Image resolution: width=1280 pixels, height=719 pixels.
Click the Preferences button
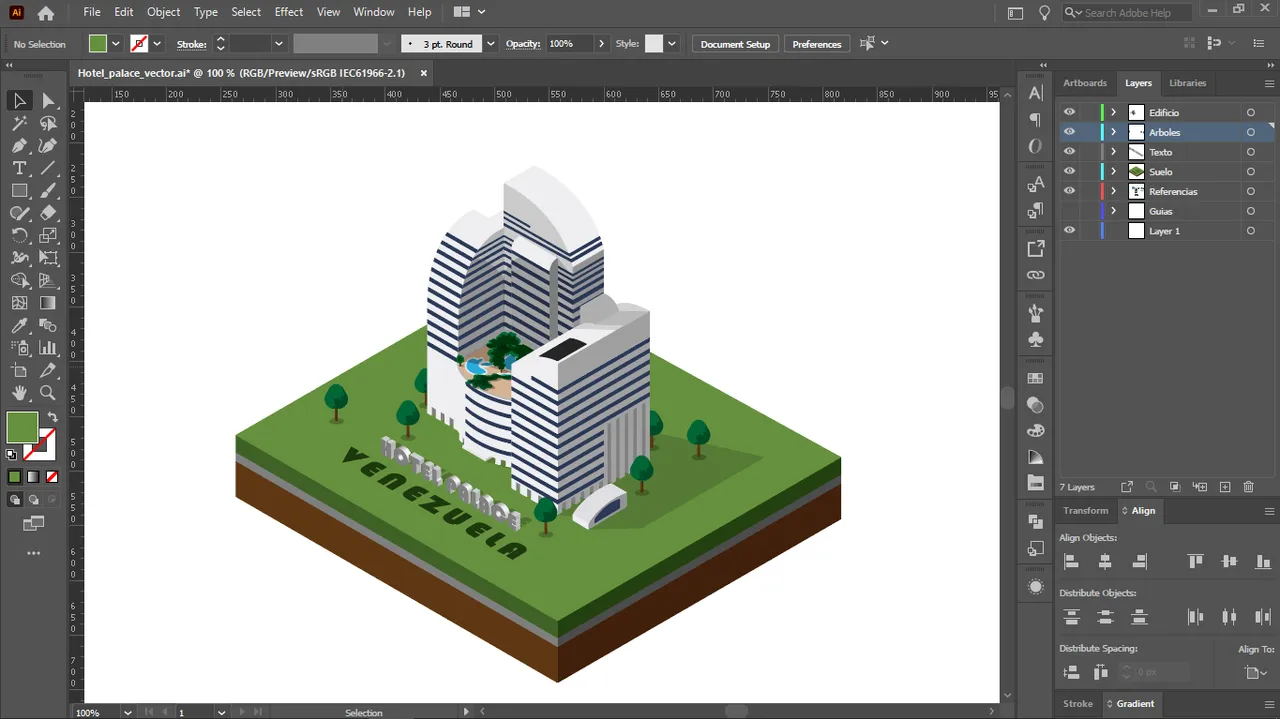click(x=817, y=44)
